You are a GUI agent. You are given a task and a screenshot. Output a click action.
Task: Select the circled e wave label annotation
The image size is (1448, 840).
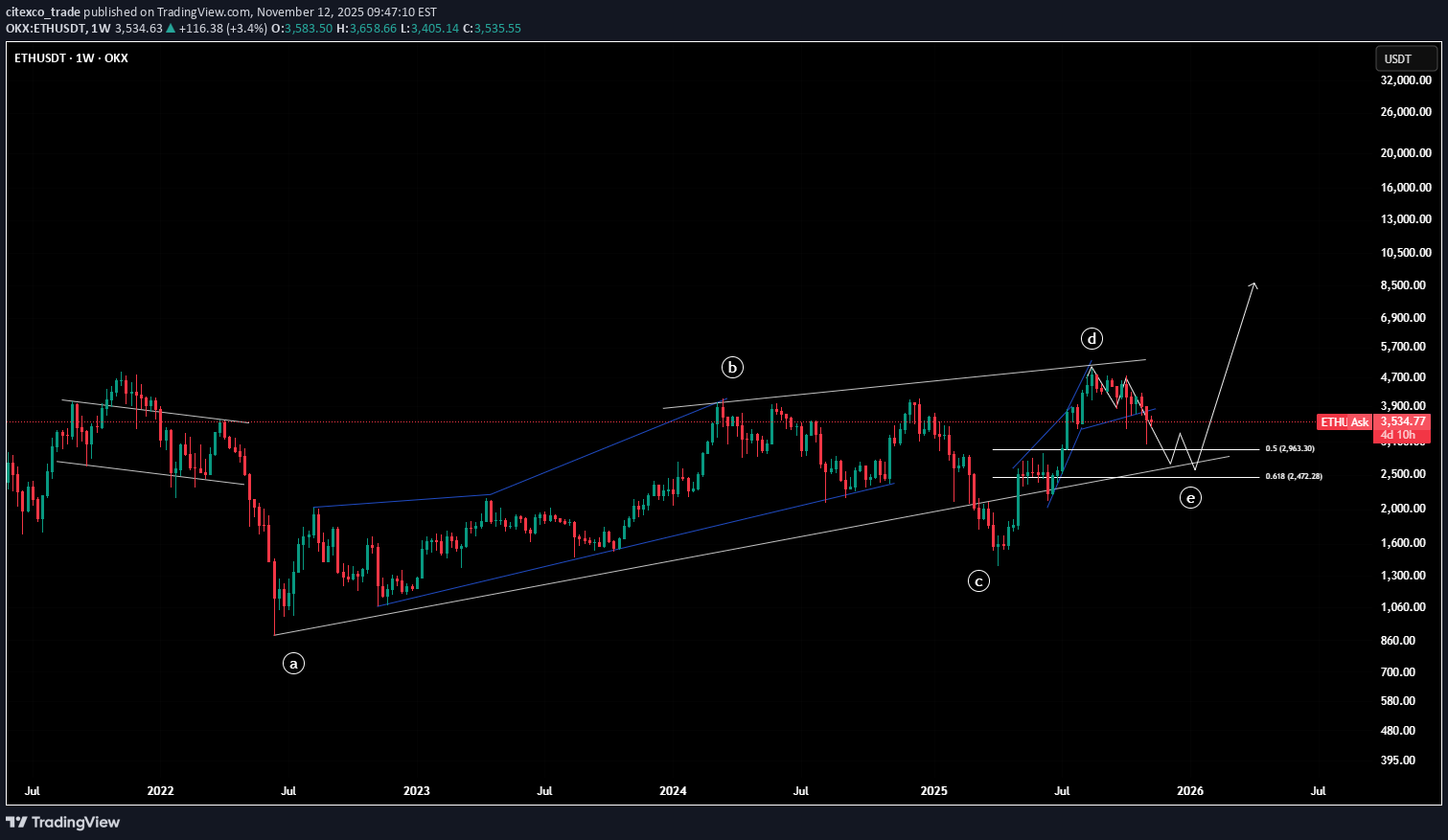[x=1190, y=497]
